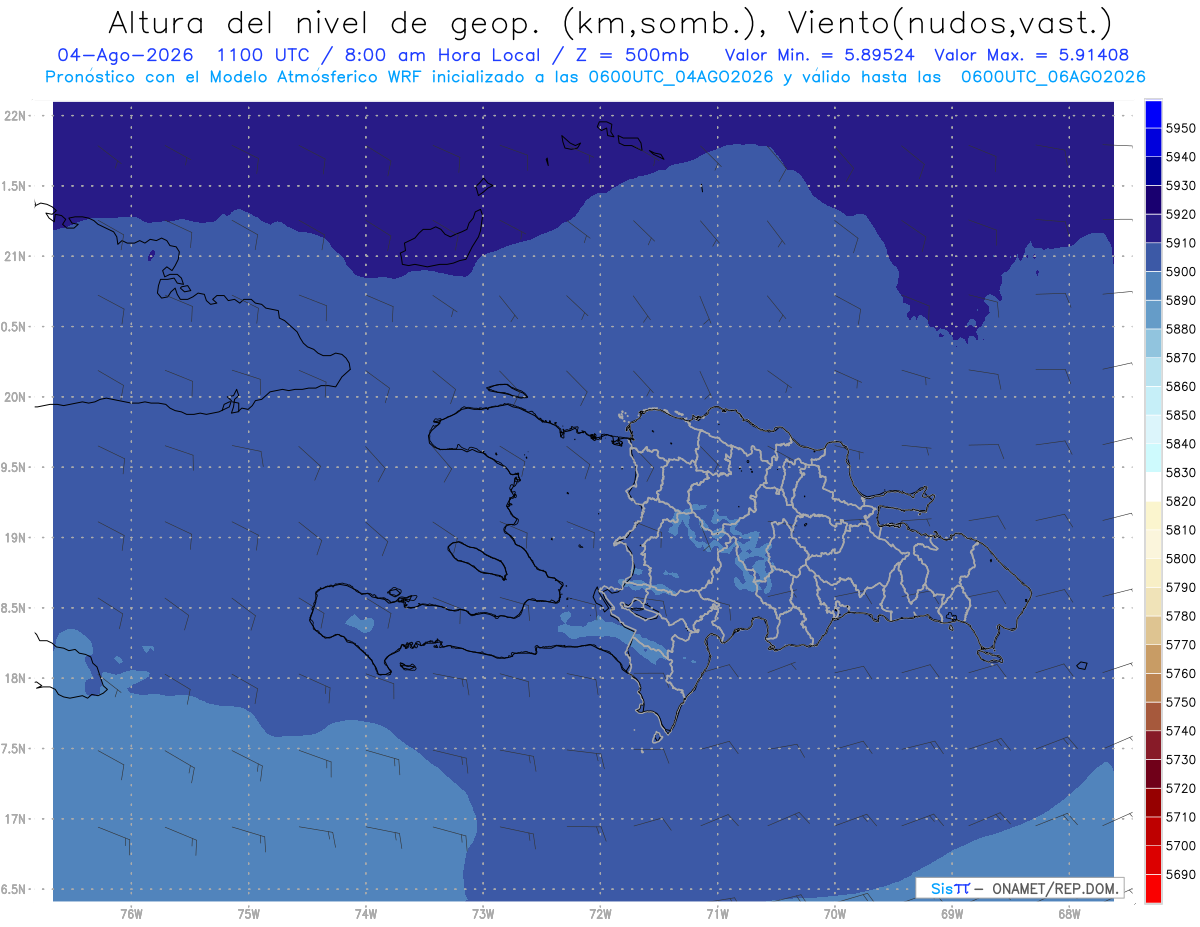This screenshot has height=927, width=1200.
Task: Click the 73W longitude axis label
Action: point(483,913)
